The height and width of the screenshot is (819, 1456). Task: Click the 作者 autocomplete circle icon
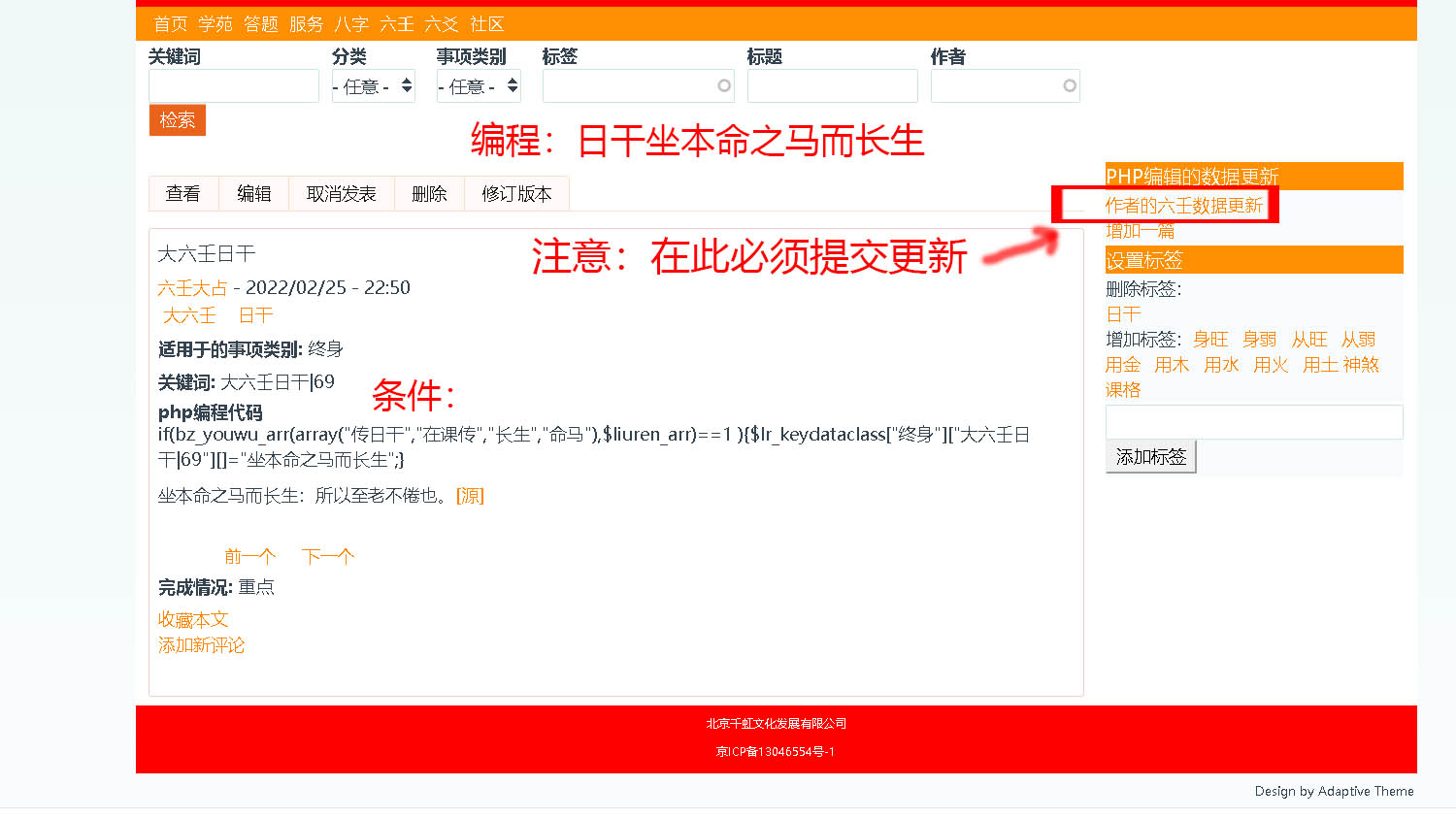(x=1070, y=85)
